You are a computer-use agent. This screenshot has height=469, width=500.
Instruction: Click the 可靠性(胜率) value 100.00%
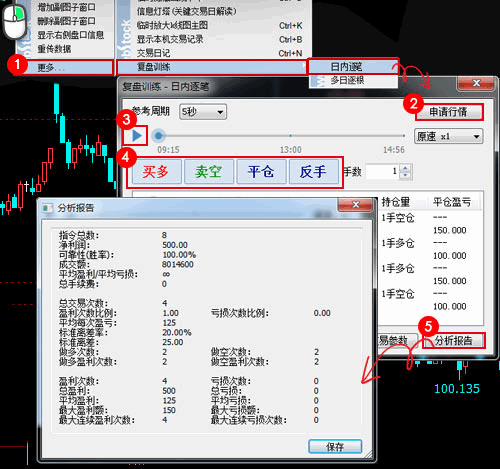[x=179, y=255]
